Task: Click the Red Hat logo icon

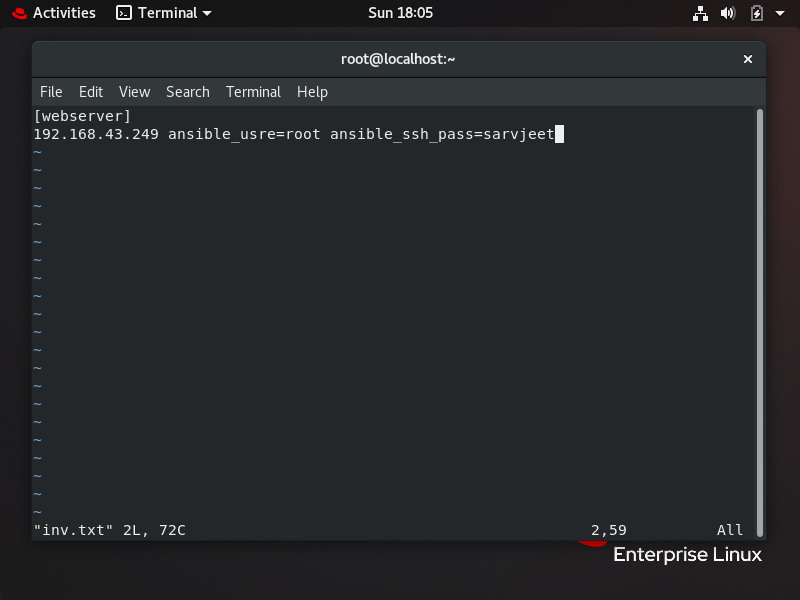Action: click(x=19, y=13)
